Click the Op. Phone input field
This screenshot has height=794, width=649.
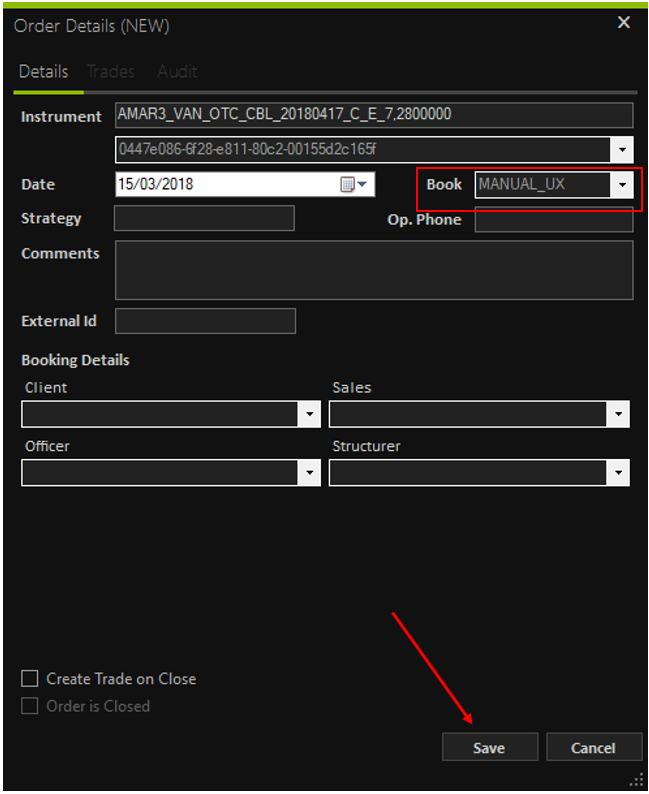click(553, 220)
